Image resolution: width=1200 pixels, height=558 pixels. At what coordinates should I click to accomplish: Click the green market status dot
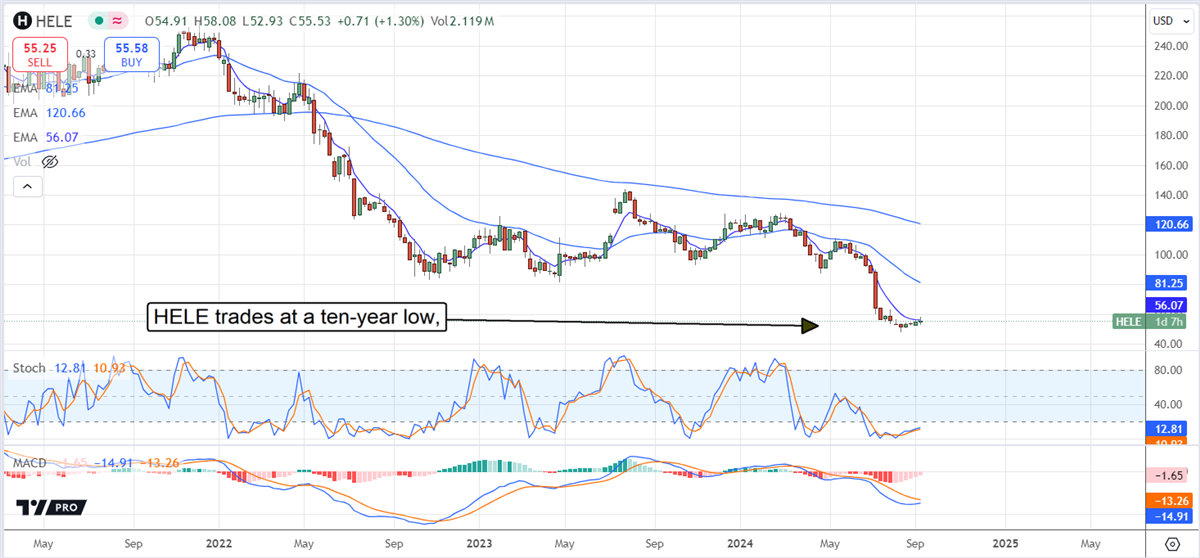[98, 20]
